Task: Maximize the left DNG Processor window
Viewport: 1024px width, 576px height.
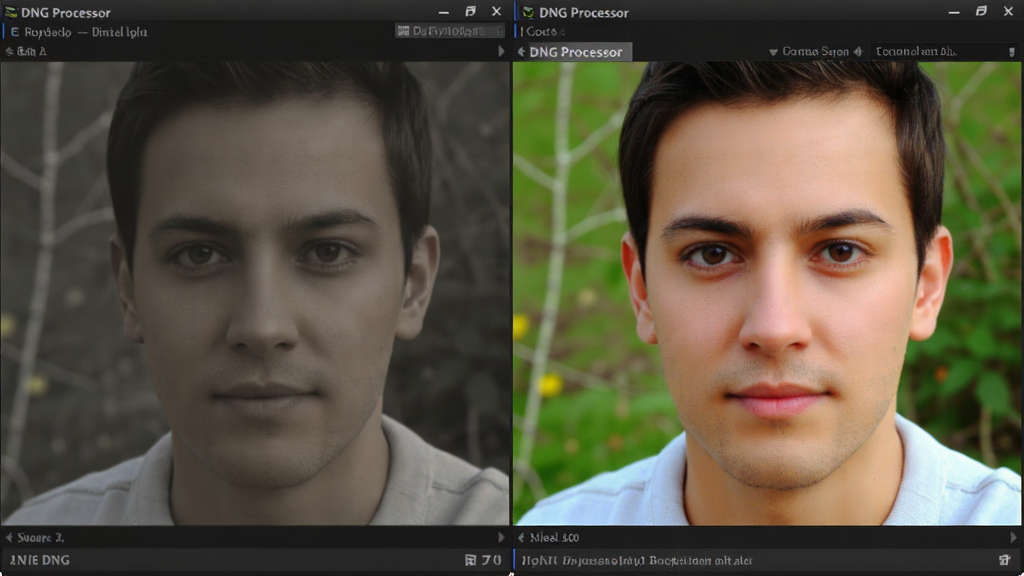Action: click(470, 12)
